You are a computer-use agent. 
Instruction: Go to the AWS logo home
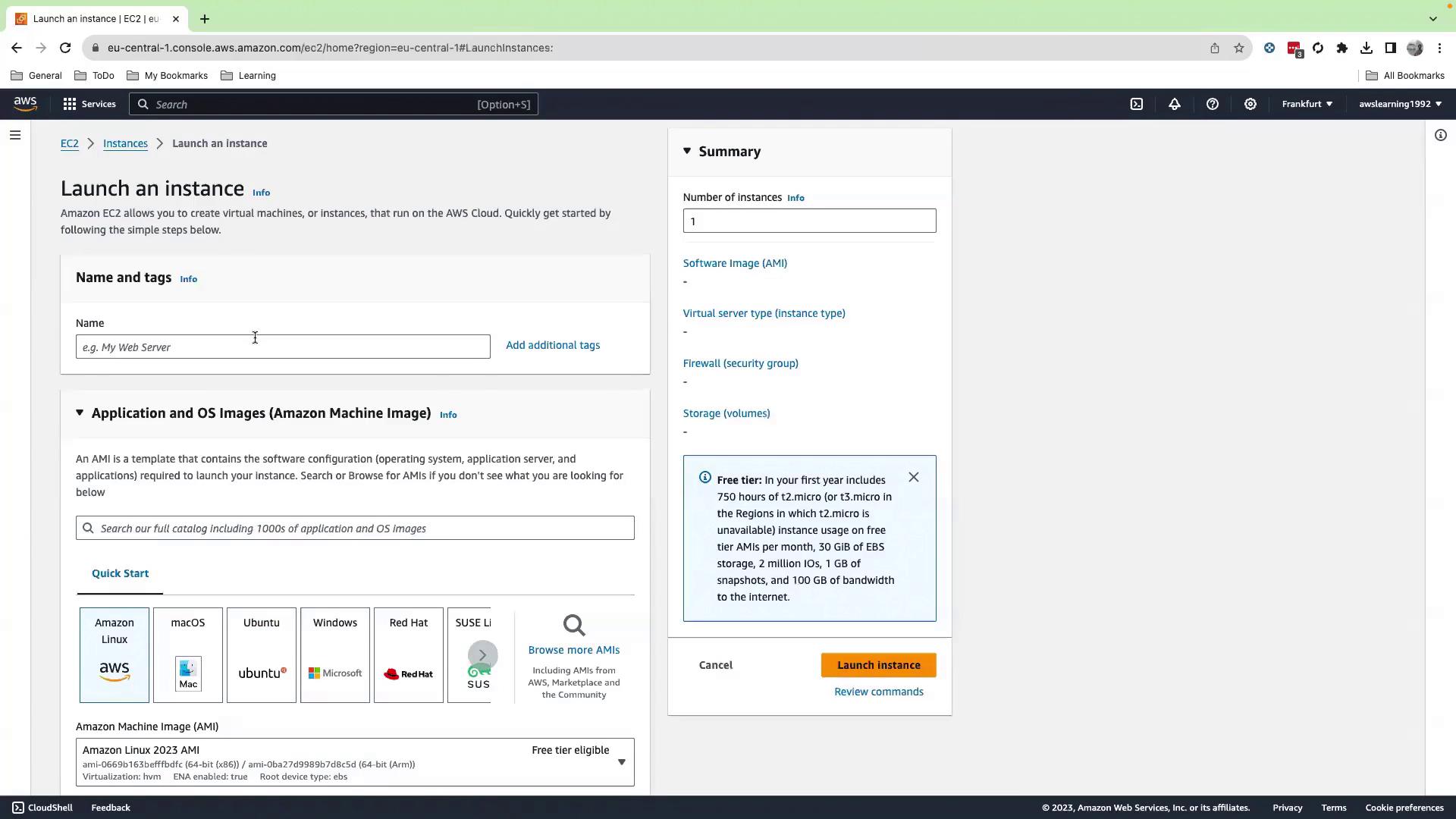pyautogui.click(x=25, y=104)
